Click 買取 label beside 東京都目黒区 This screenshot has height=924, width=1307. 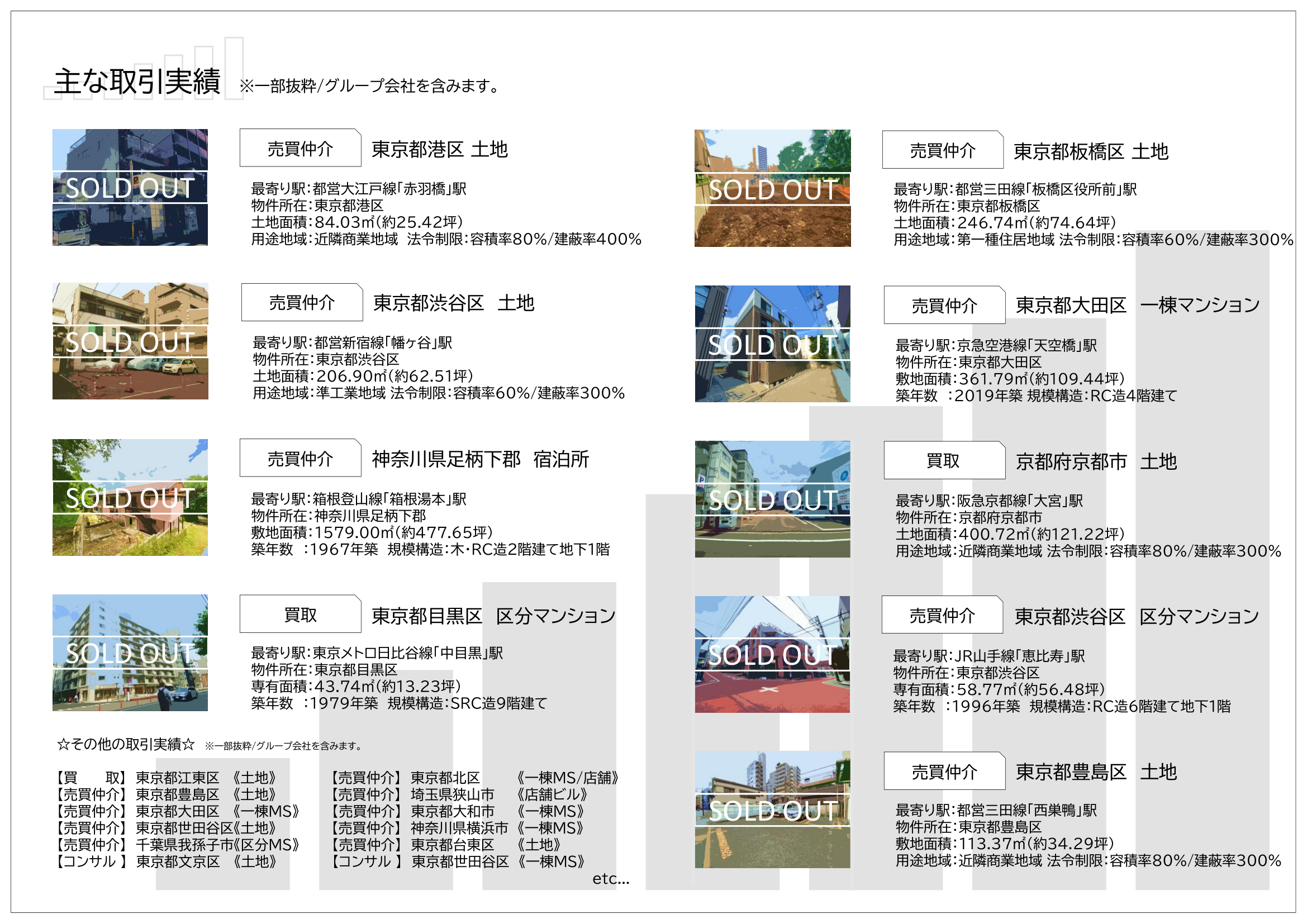[x=300, y=614]
